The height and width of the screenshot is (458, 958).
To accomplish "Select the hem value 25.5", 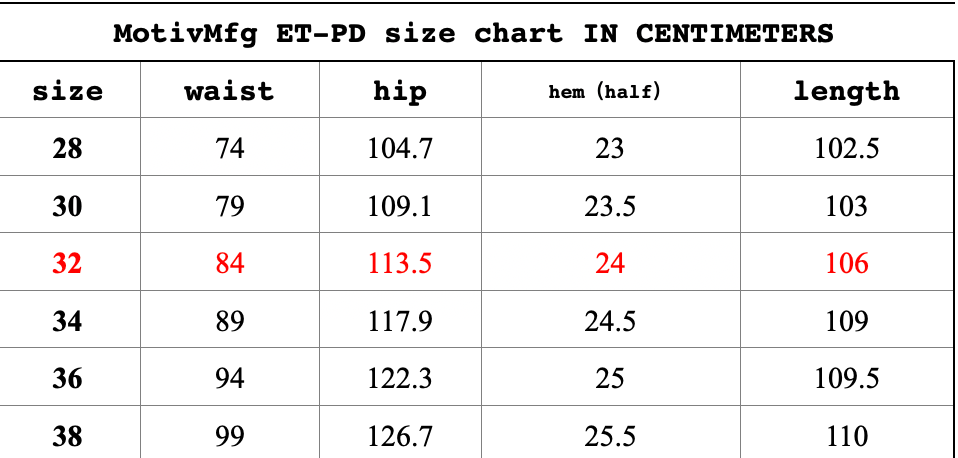I will point(609,436).
